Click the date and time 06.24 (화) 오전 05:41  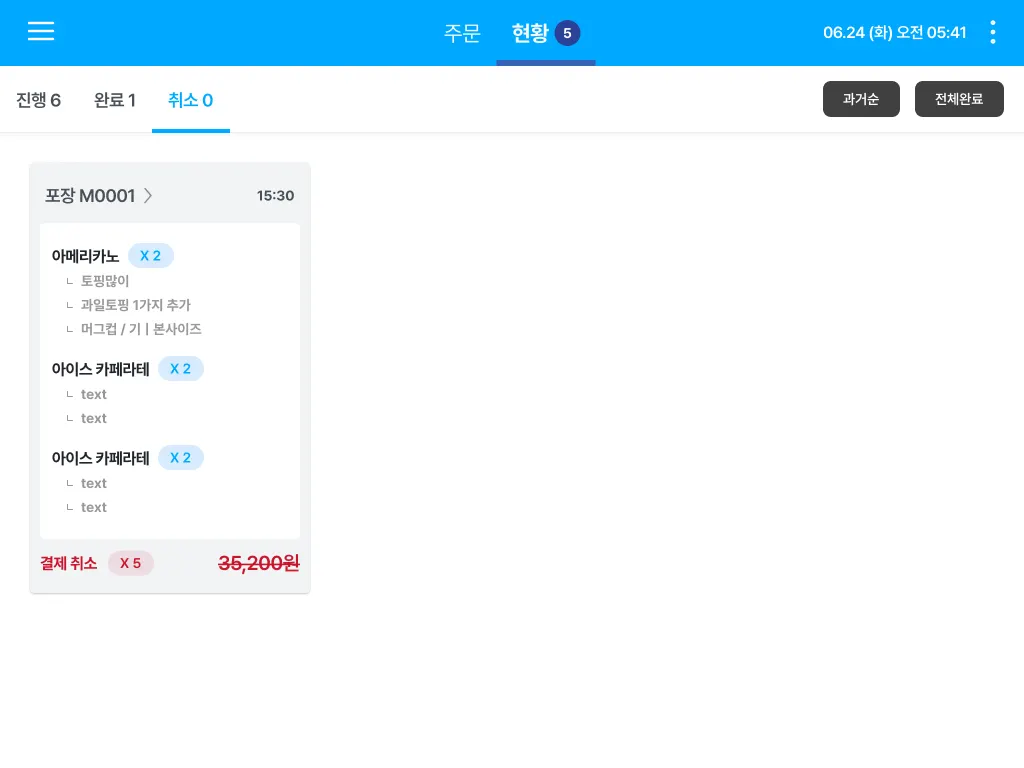[x=894, y=33]
